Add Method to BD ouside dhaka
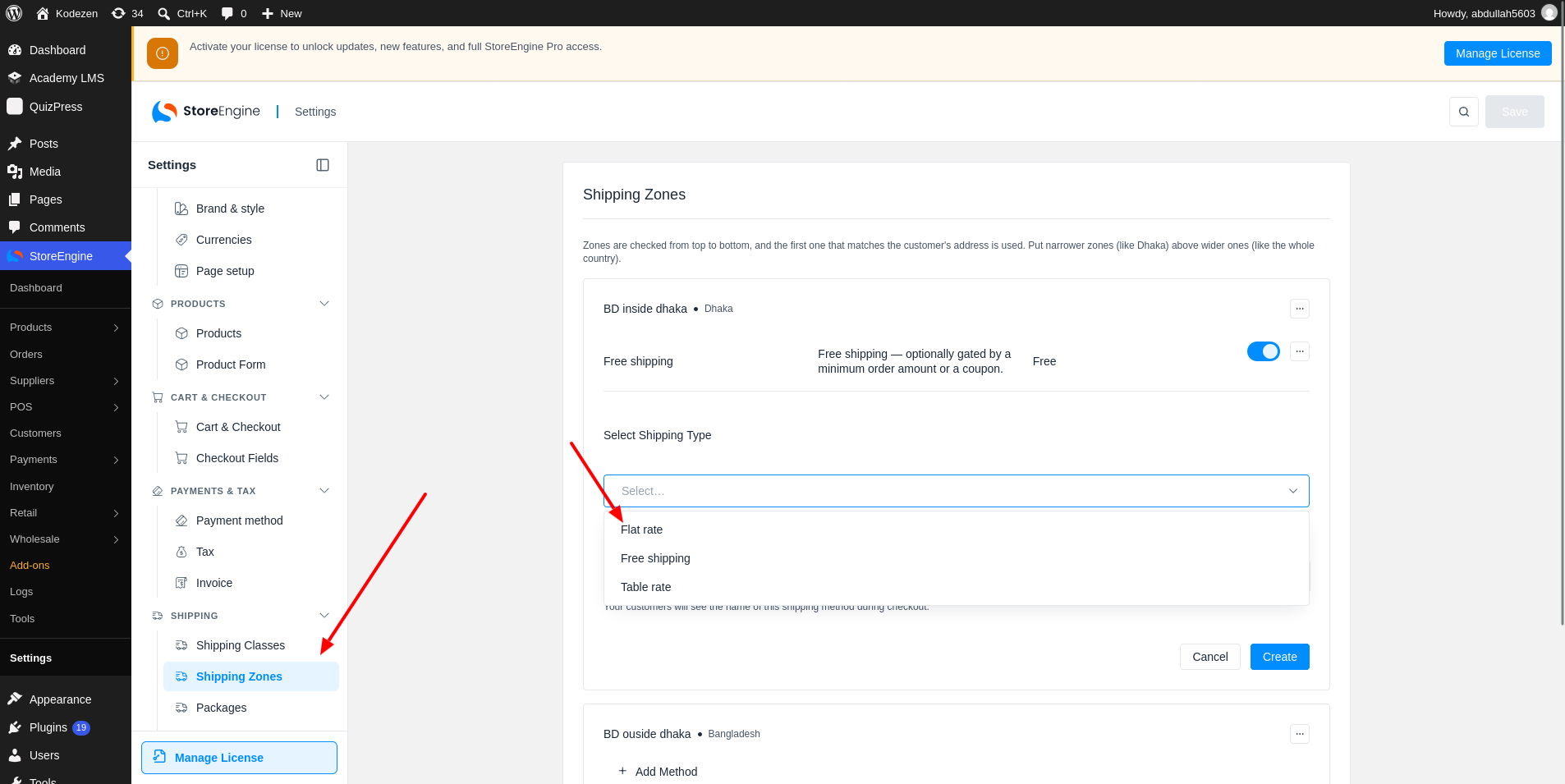Screen dimensions: 1565x784 [658, 772]
